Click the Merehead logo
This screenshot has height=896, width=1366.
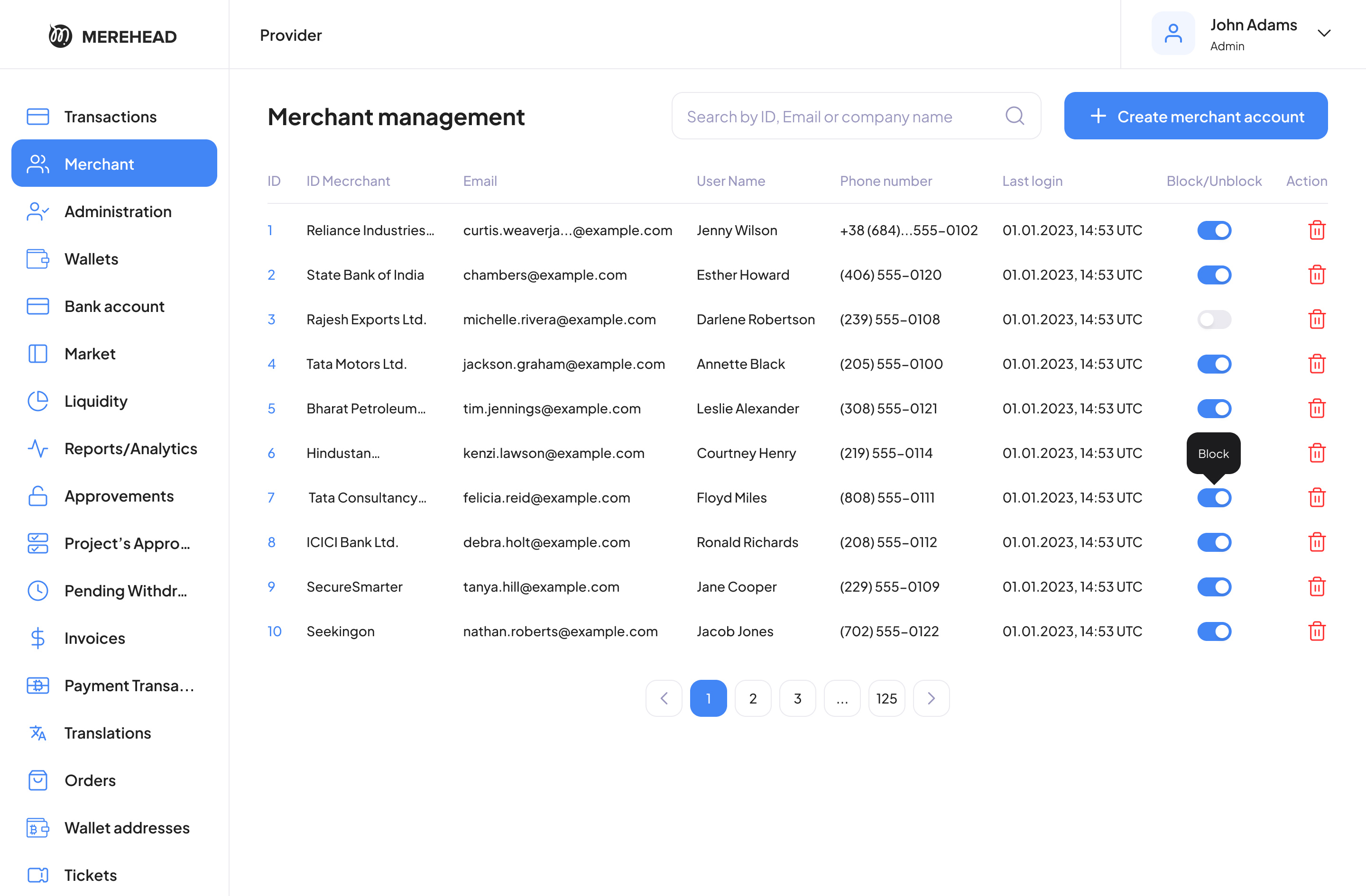coord(112,36)
